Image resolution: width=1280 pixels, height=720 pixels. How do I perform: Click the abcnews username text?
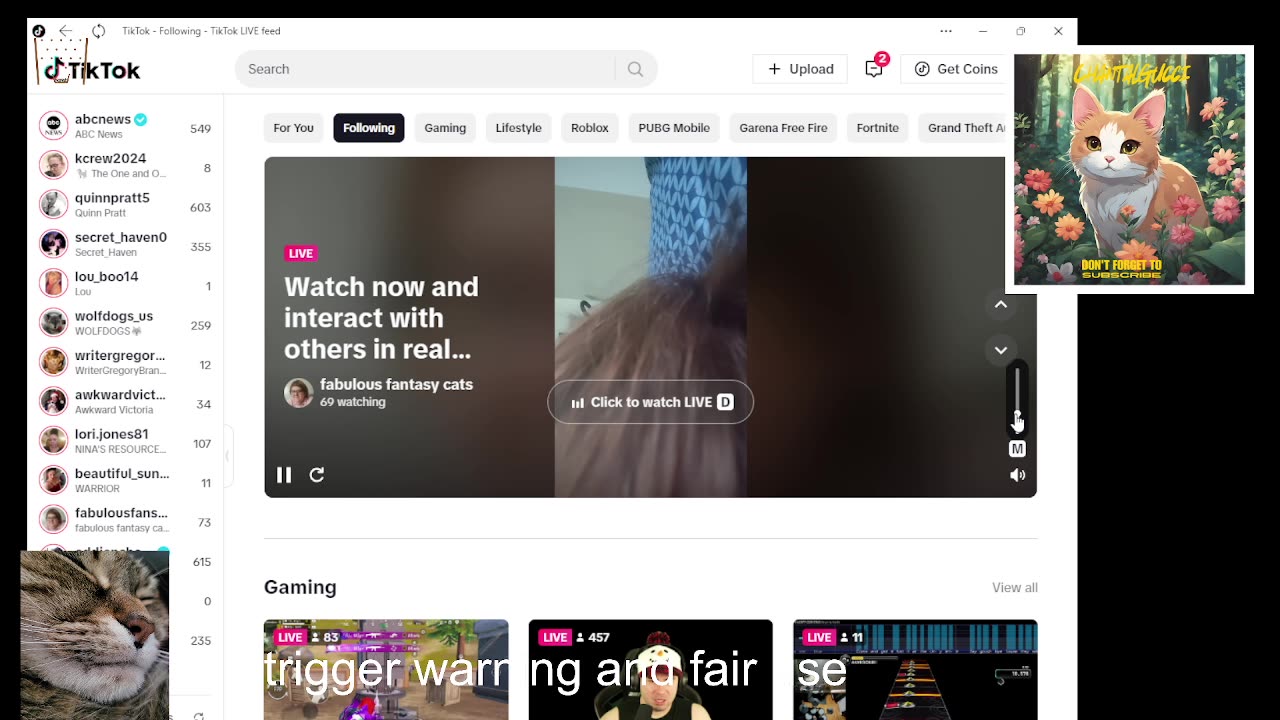(103, 119)
